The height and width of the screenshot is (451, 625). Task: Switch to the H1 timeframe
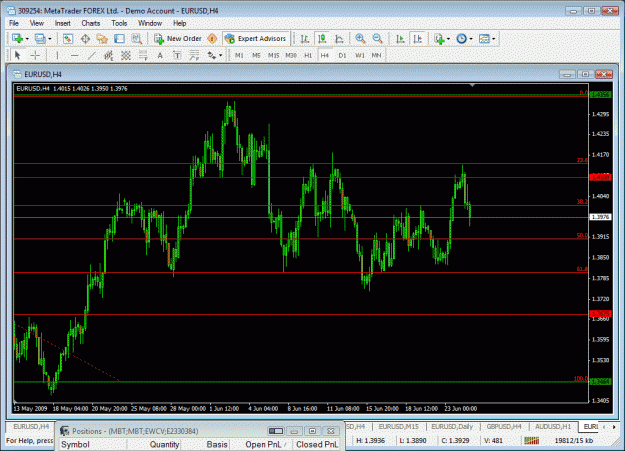pyautogui.click(x=308, y=55)
